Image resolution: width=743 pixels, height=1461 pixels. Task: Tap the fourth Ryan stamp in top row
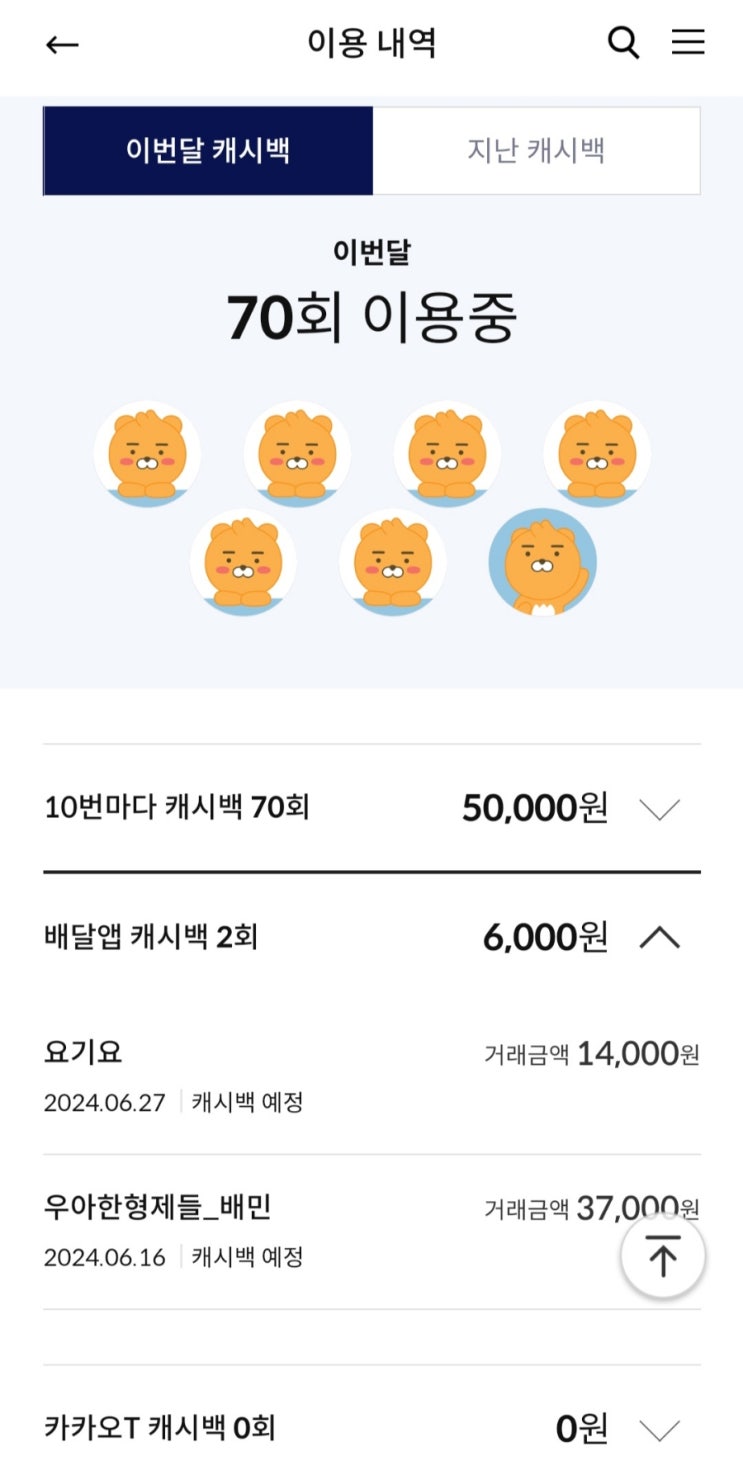coord(597,453)
